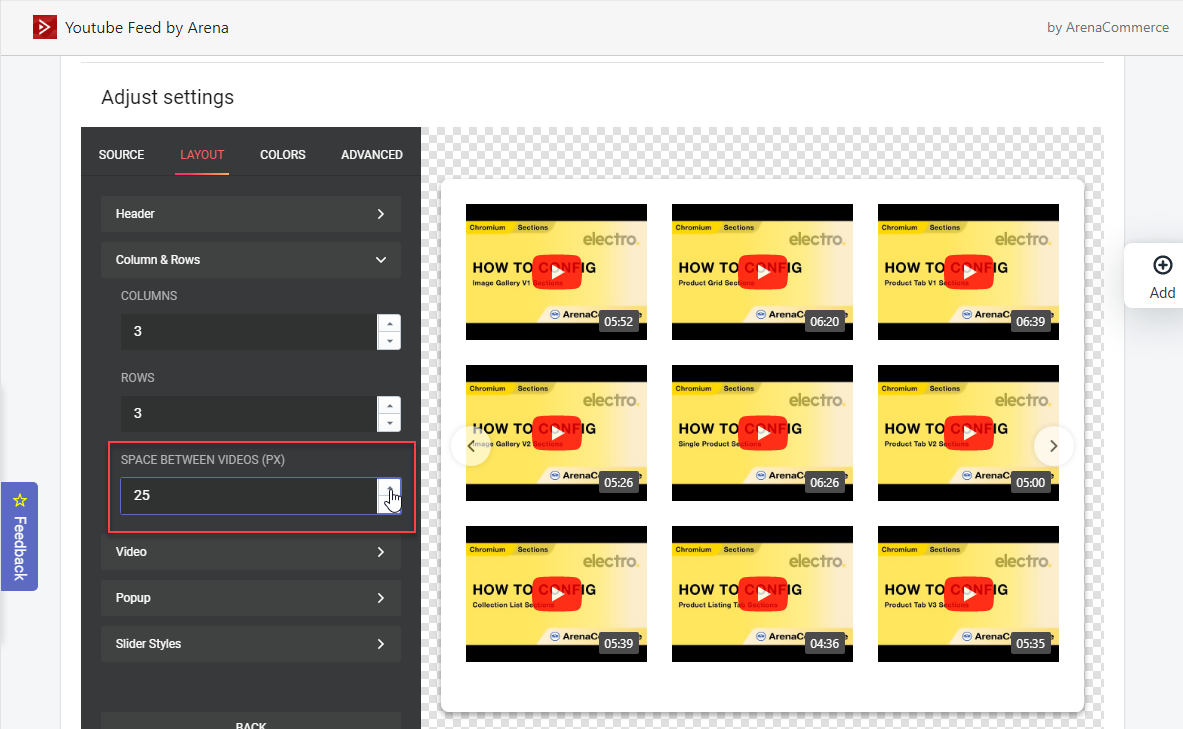1183x729 pixels.
Task: Go to previous slide with left arrow
Action: pyautogui.click(x=471, y=446)
